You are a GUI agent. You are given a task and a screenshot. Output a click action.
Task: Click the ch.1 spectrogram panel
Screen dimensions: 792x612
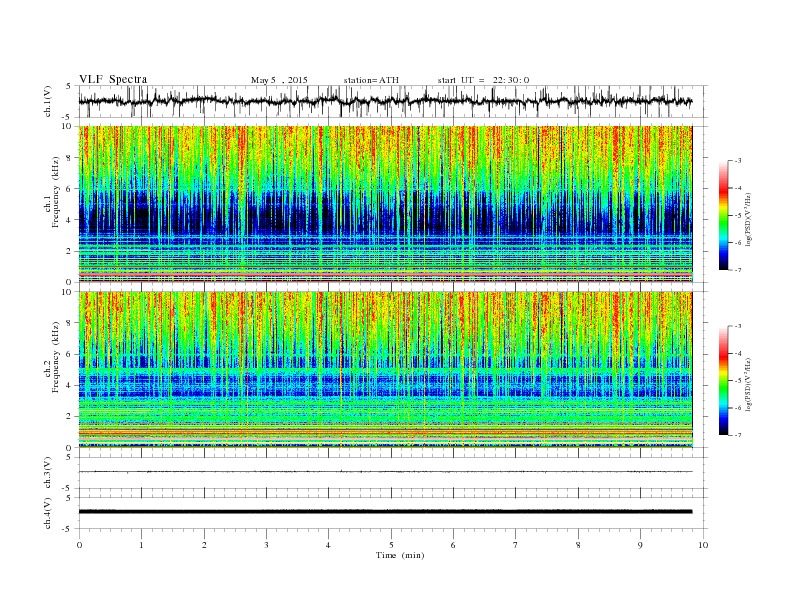385,204
